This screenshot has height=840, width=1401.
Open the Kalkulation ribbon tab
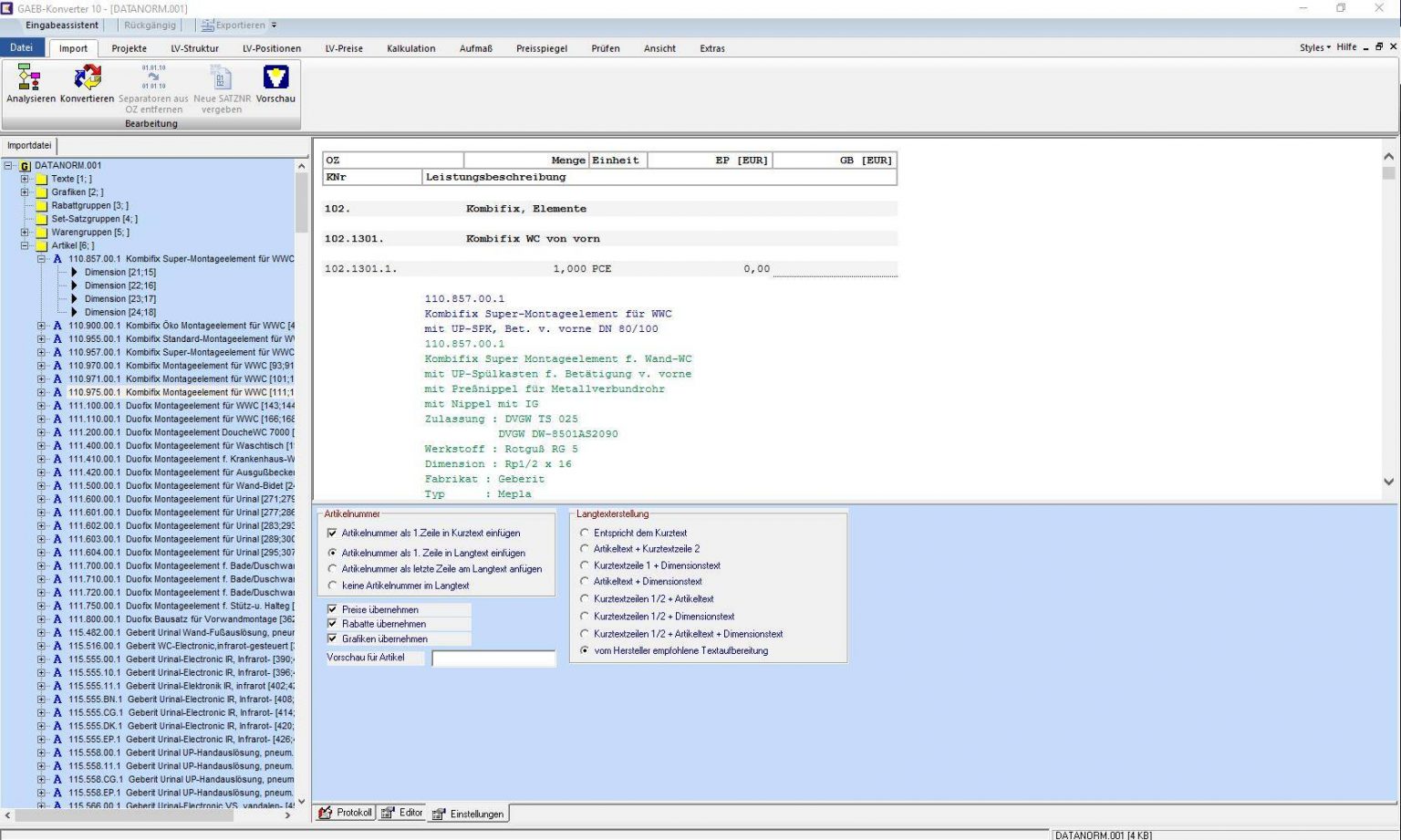410,48
